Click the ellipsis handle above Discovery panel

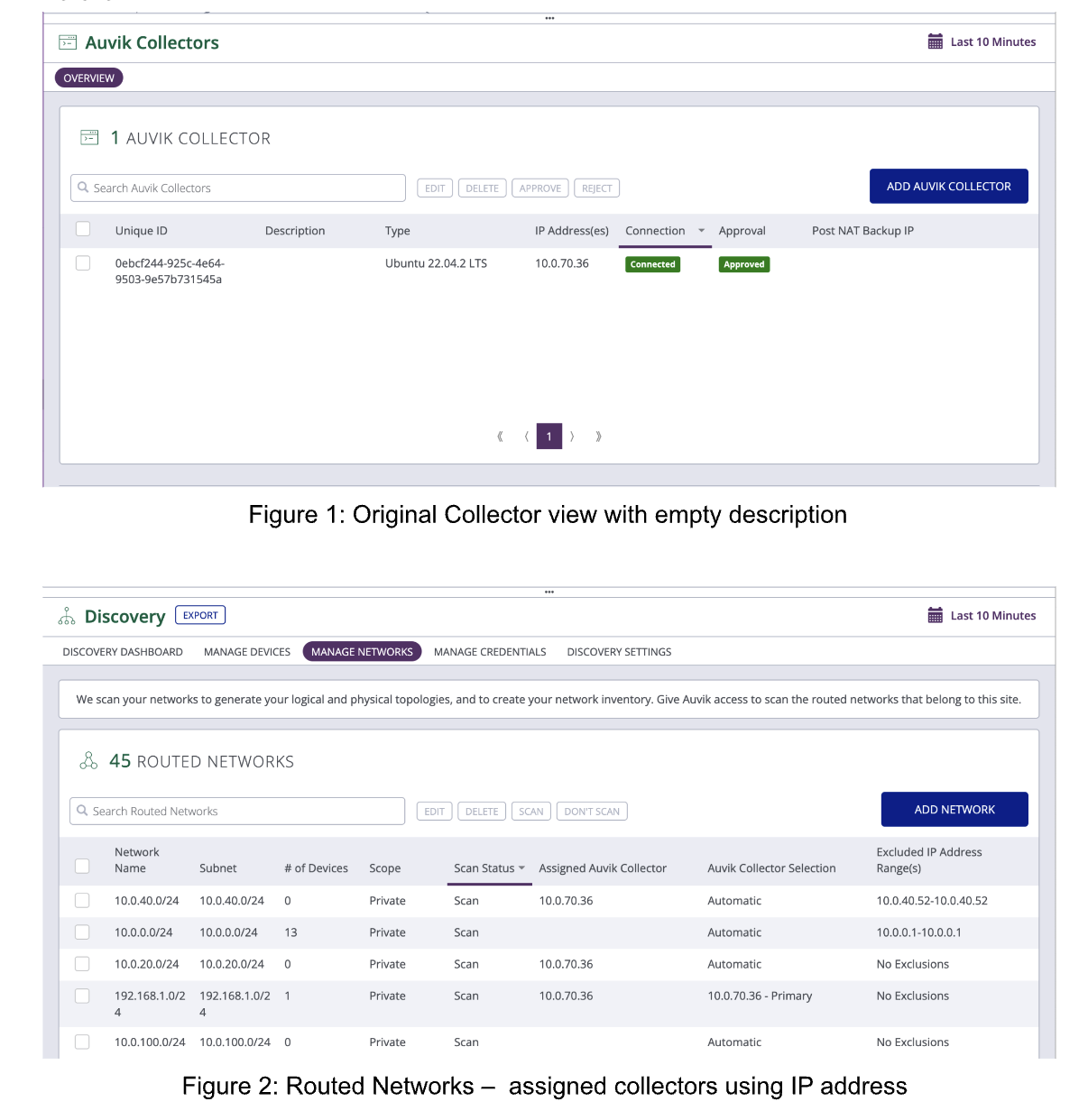tap(549, 592)
